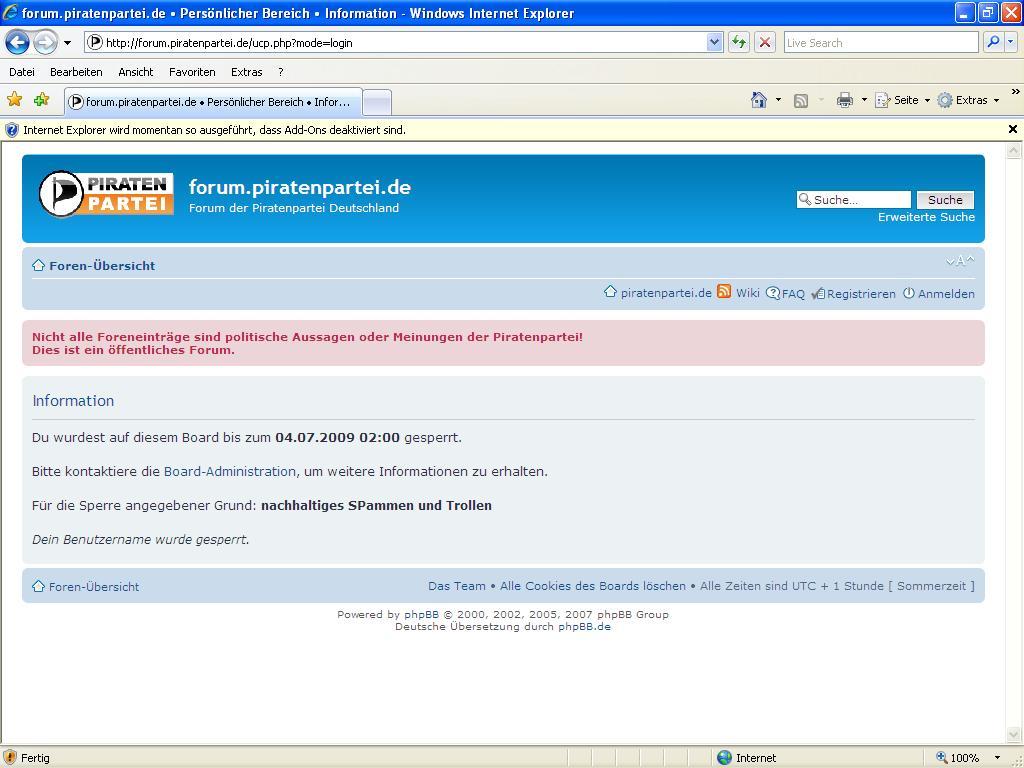This screenshot has height=768, width=1024.
Task: Open the phpBB.de translation link
Action: point(584,626)
